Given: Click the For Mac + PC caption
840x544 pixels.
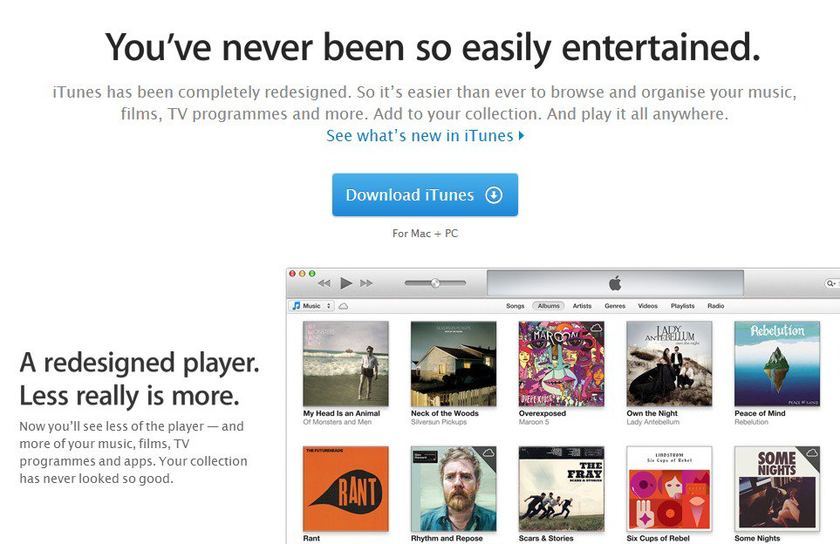Looking at the screenshot, I should pyautogui.click(x=425, y=233).
